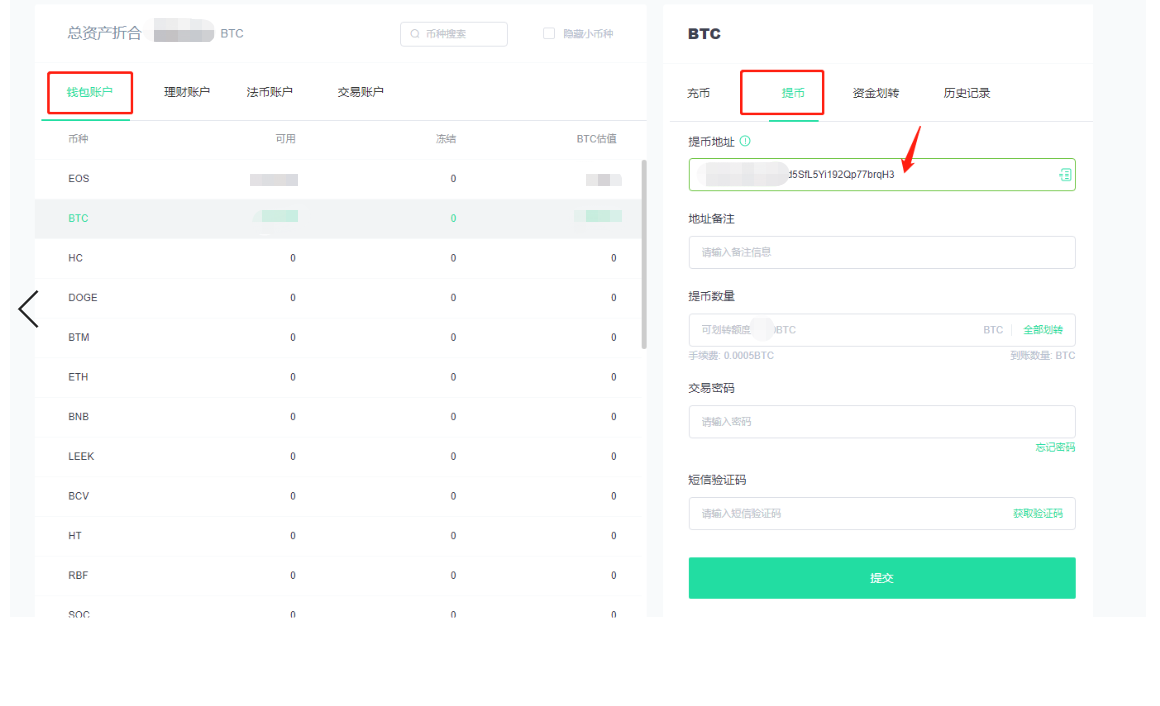Select the BTM coin row
Image resolution: width=1160 pixels, height=706 pixels.
click(337, 337)
